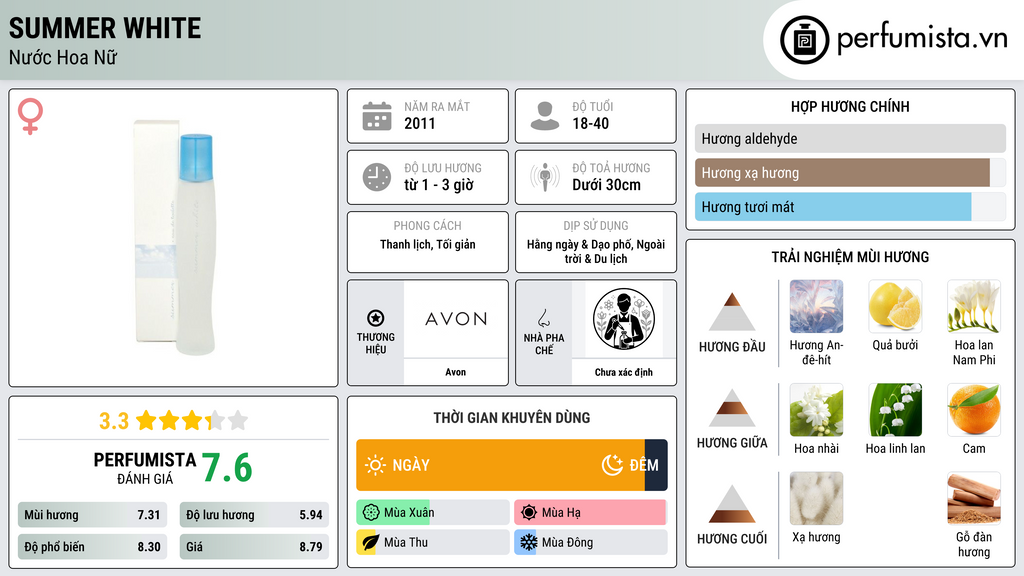Click the TRẢI NGHIỆM MÙI HƯƠNG heading
Image resolution: width=1024 pixels, height=576 pixels.
click(850, 257)
